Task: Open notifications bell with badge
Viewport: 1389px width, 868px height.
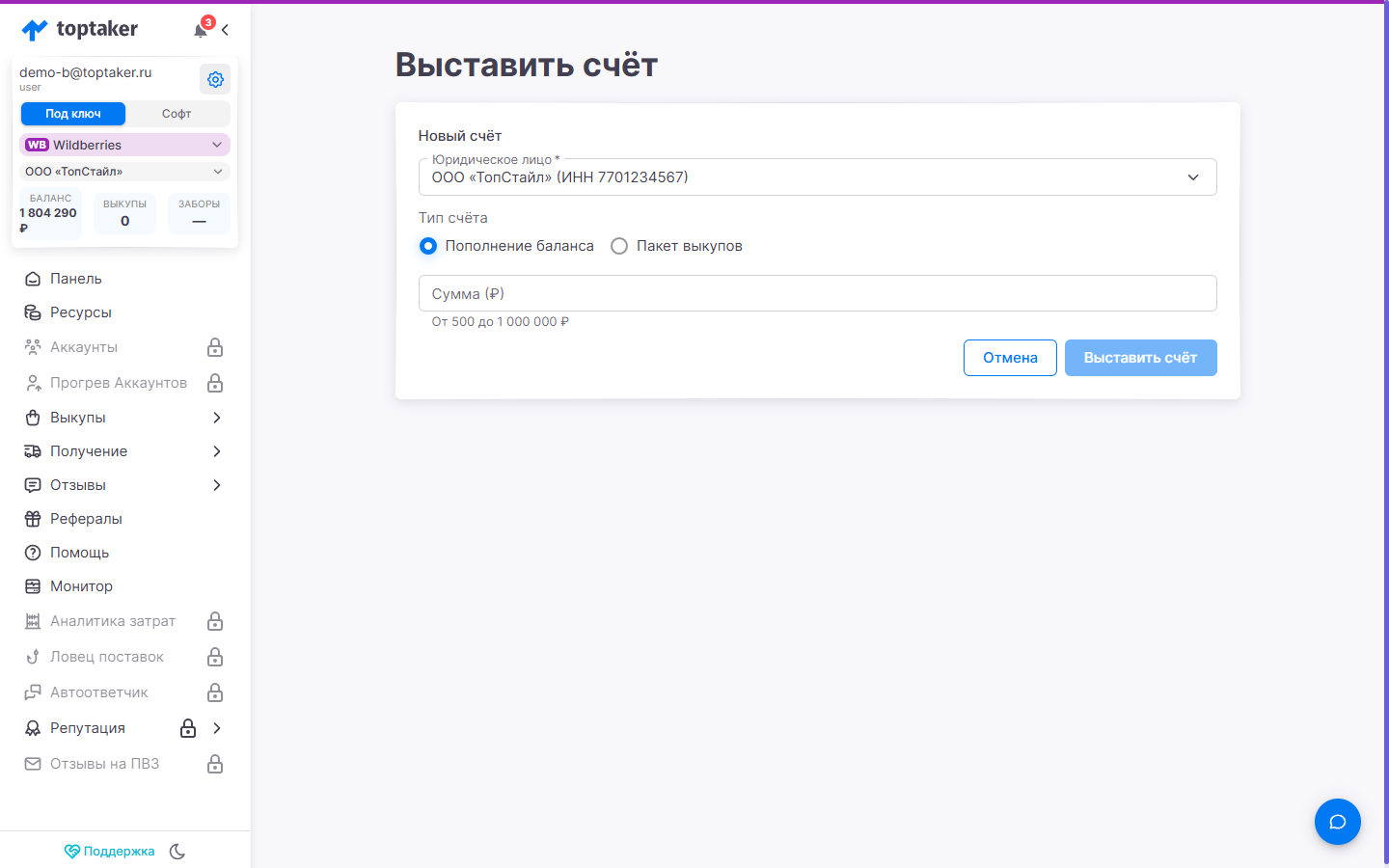Action: click(202, 29)
